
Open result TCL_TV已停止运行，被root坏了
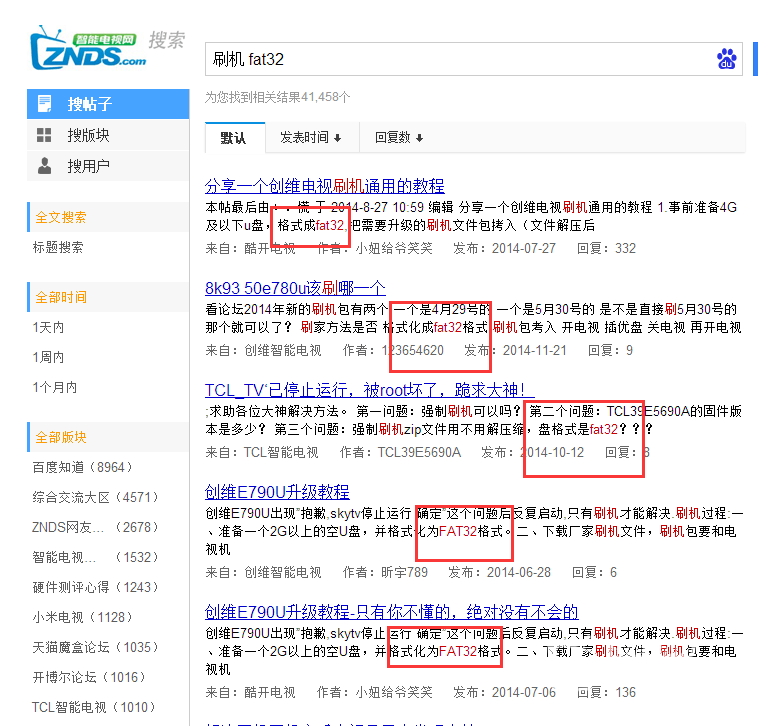(x=370, y=390)
